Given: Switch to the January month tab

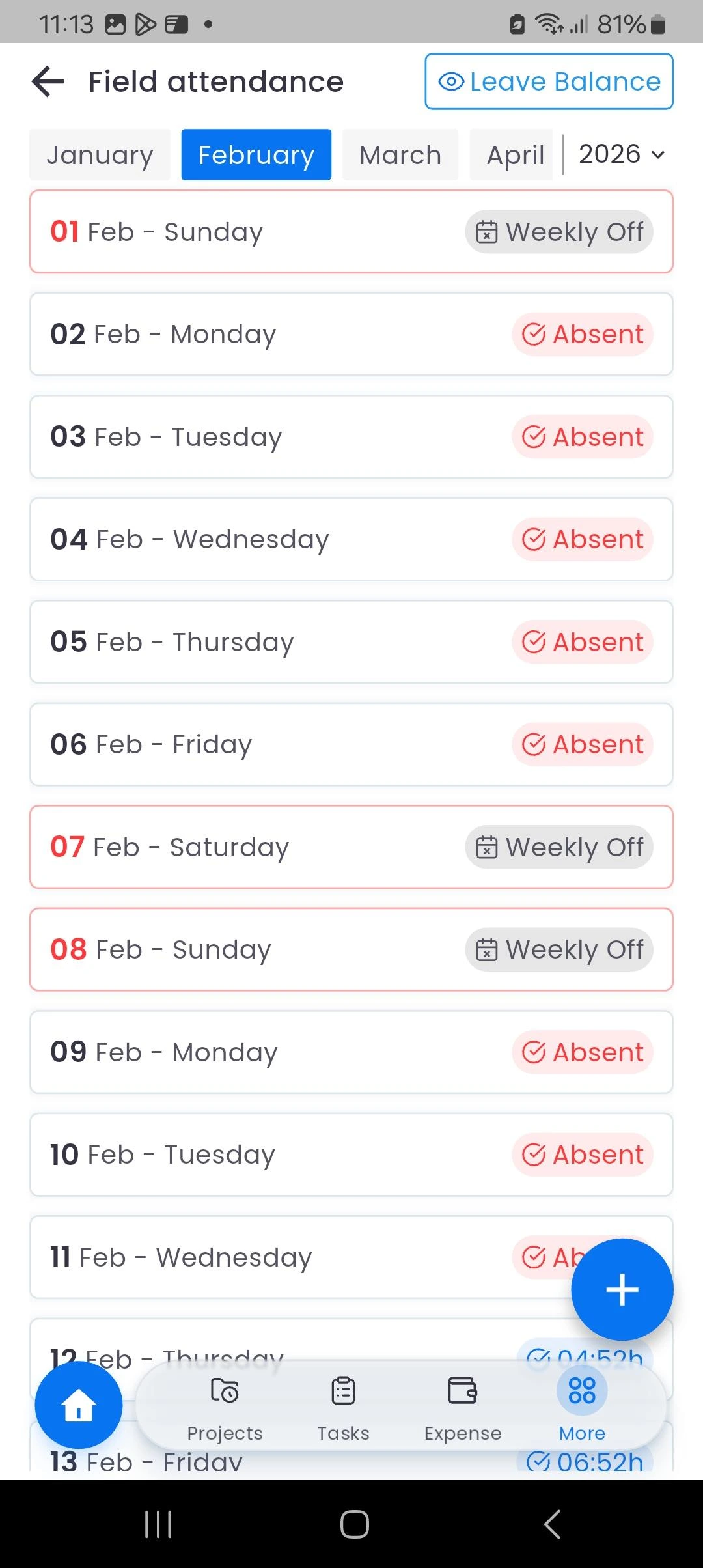Looking at the screenshot, I should pos(100,155).
